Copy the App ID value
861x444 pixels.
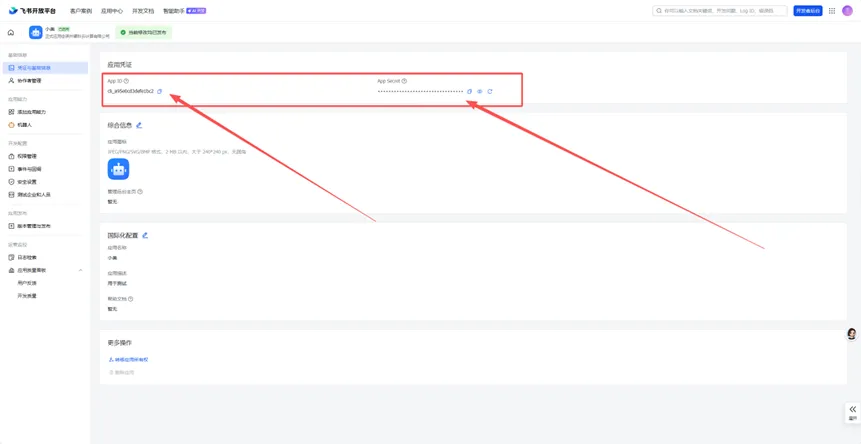[x=159, y=91]
